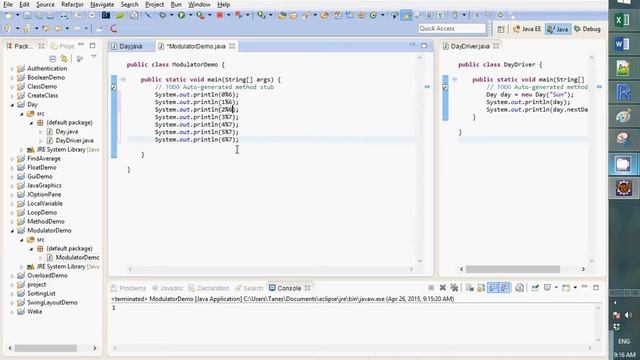Click the Clear Console icon

pos(470,288)
